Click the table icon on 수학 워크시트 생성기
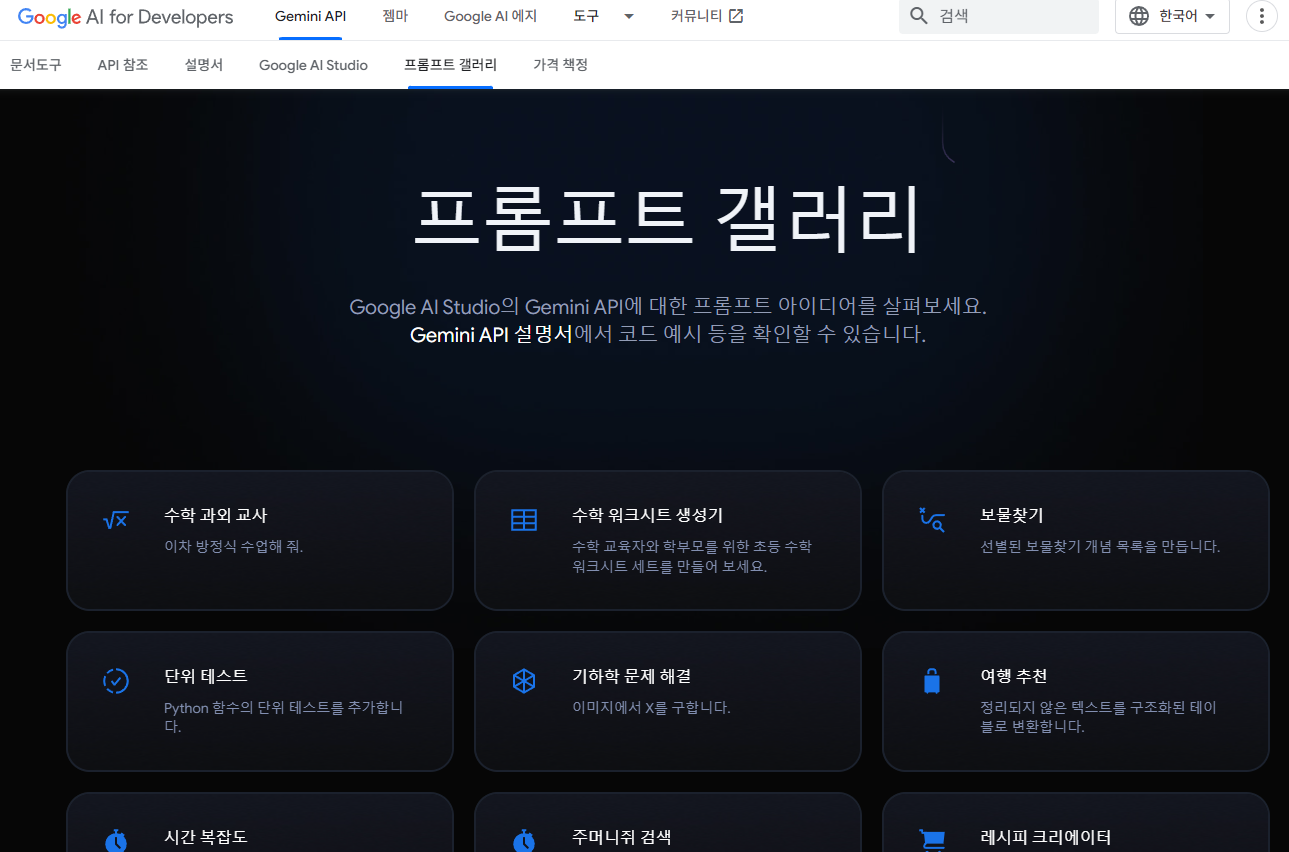Viewport: 1289px width, 852px height. pyautogui.click(x=524, y=520)
